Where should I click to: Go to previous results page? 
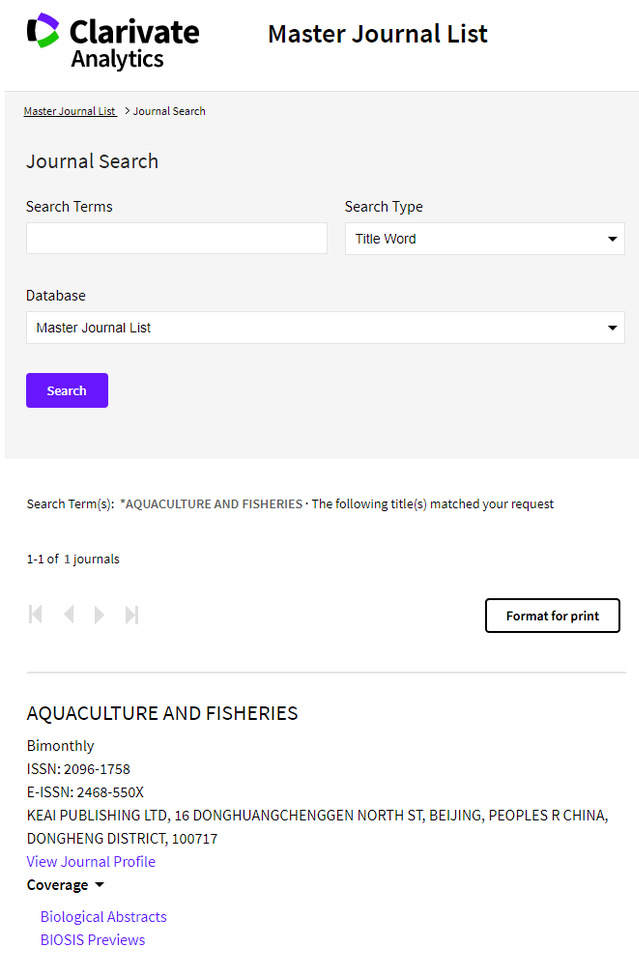(x=68, y=615)
